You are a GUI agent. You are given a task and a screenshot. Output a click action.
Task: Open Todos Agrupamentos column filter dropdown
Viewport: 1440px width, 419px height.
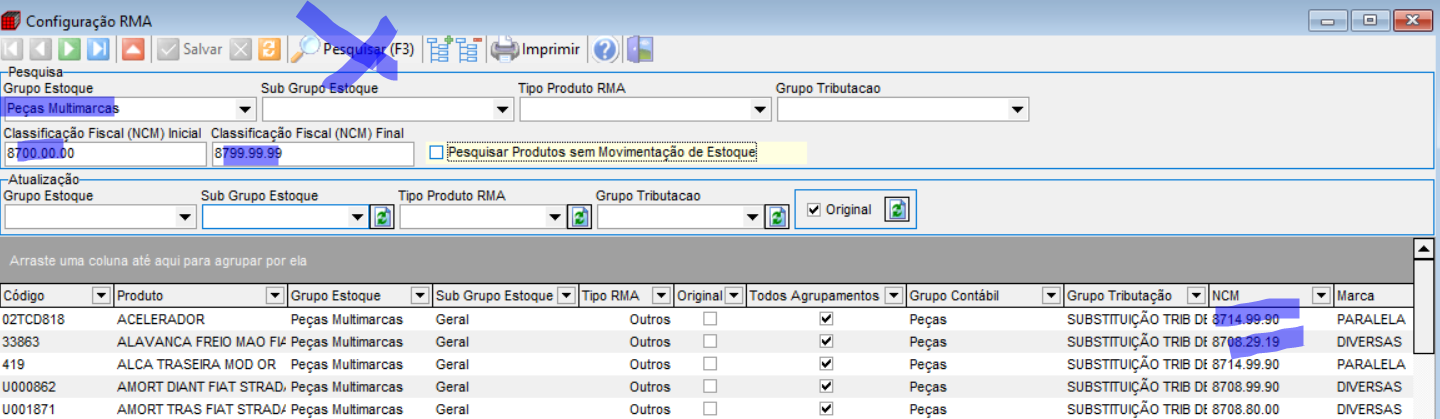(x=893, y=296)
